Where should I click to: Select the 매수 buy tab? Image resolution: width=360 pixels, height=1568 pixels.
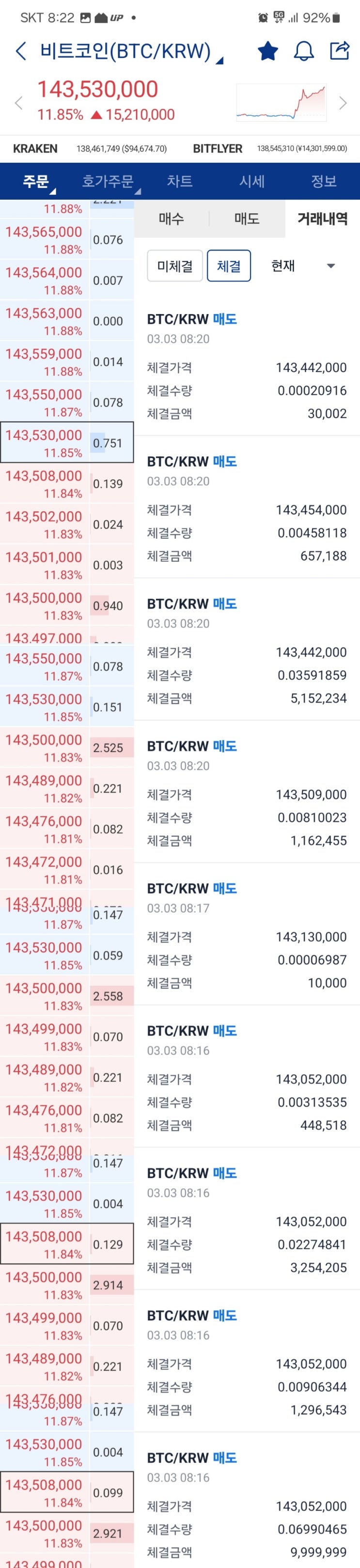click(x=171, y=219)
